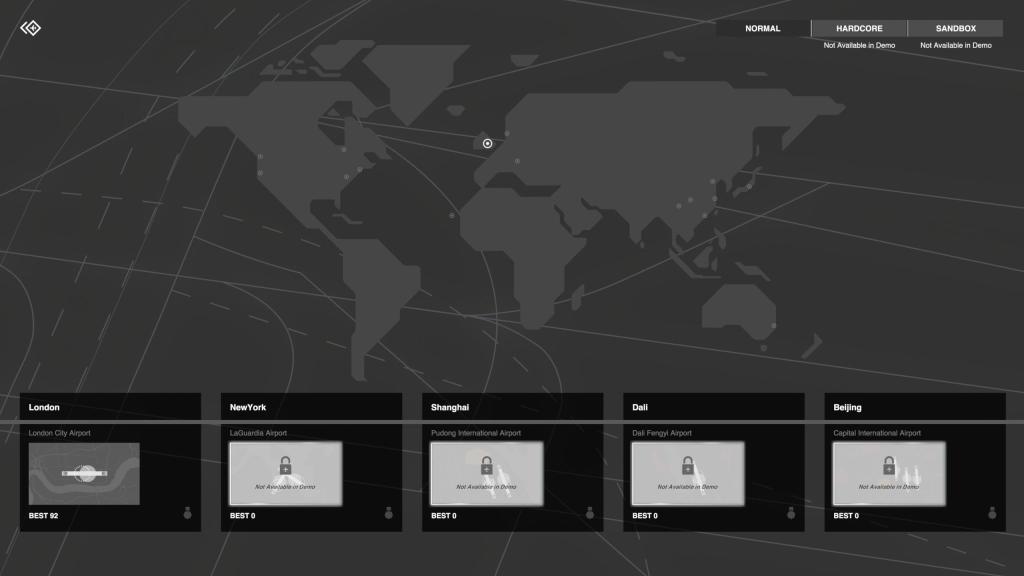Click the lock icon on the Dali card

coord(687,466)
